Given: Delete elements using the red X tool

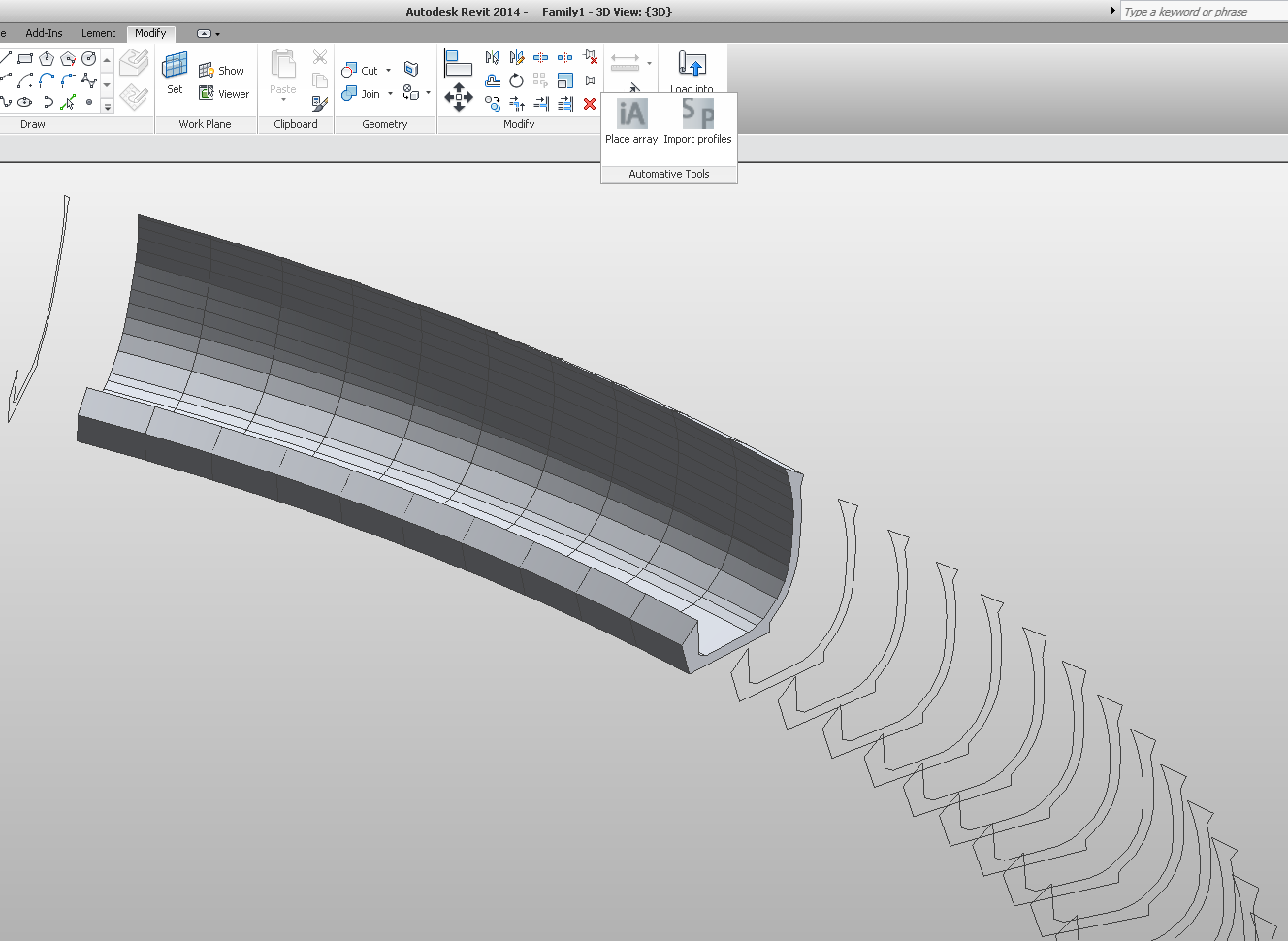Looking at the screenshot, I should 590,103.
